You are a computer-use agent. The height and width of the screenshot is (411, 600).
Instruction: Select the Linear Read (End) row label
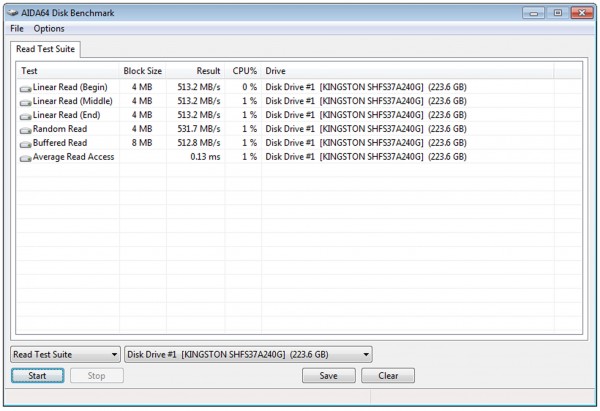point(67,115)
